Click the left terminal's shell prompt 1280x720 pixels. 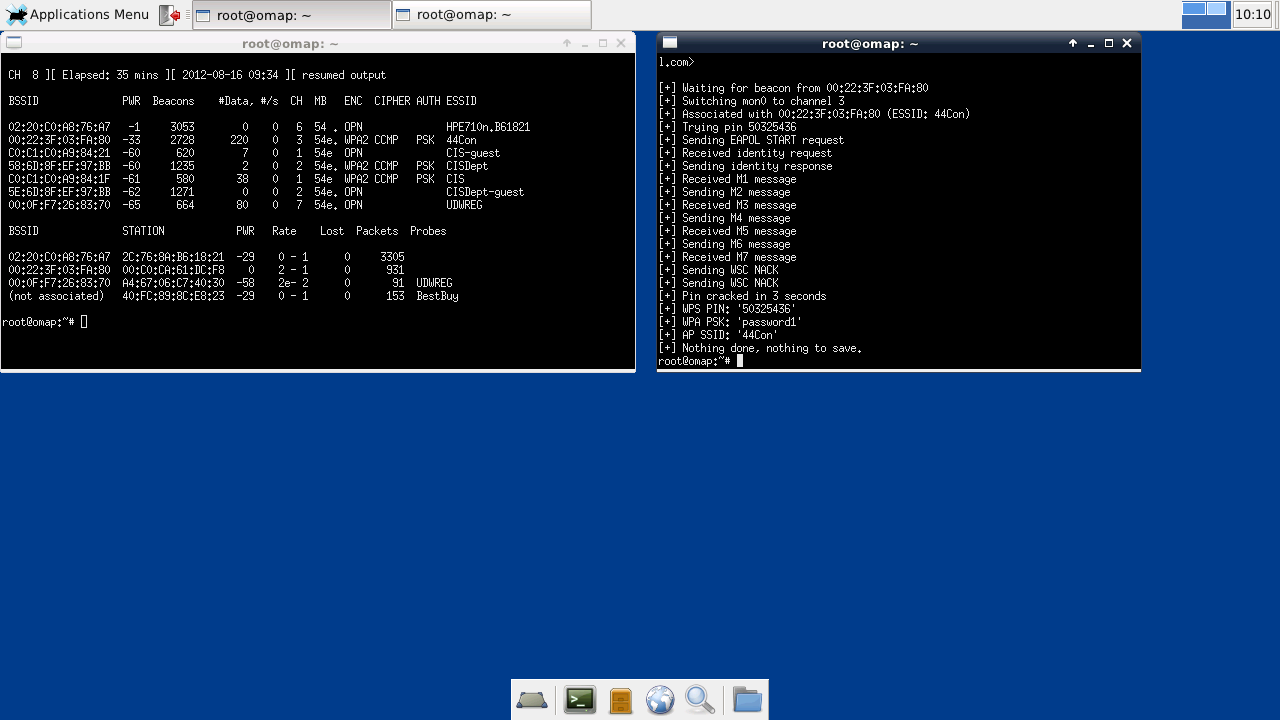[x=40, y=322]
